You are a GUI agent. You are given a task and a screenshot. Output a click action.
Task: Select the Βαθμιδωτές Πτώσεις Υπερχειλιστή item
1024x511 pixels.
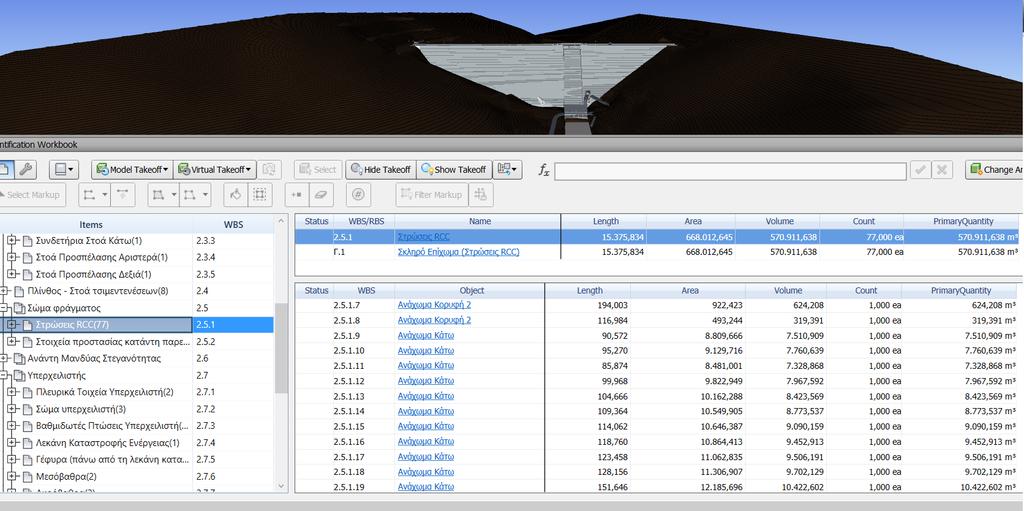(112, 426)
